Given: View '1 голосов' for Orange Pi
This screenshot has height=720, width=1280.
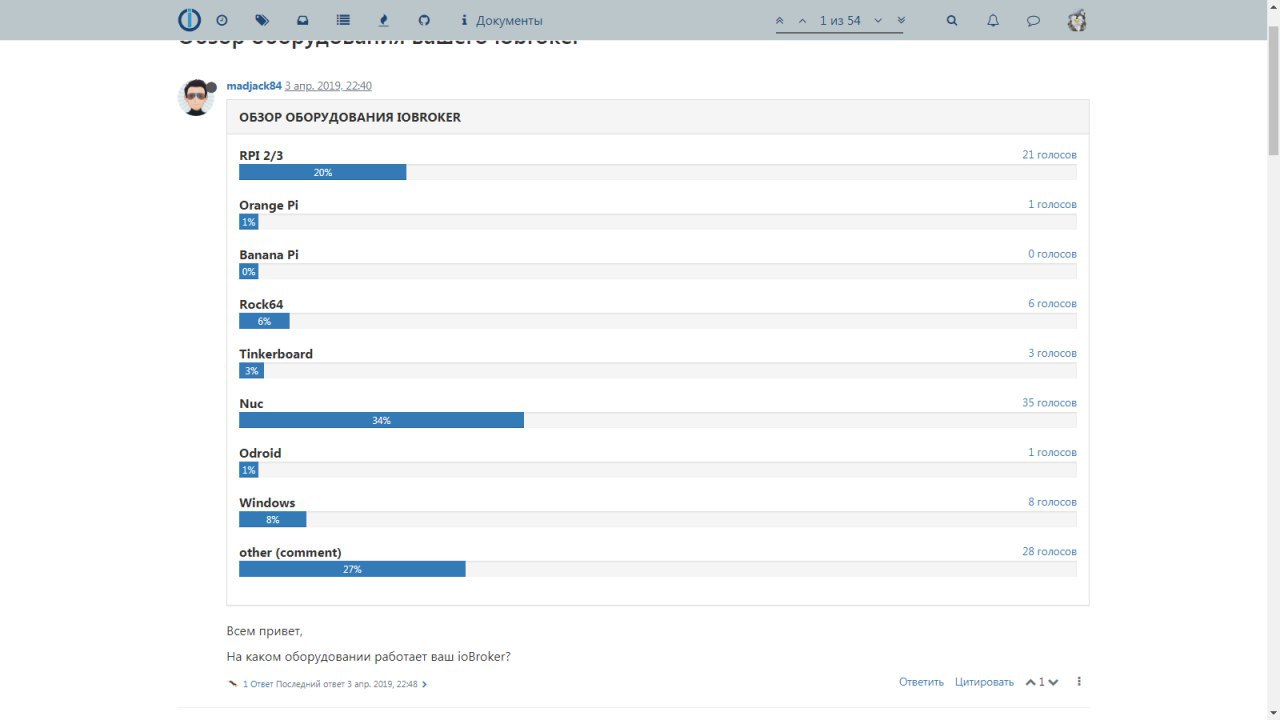Looking at the screenshot, I should [x=1052, y=204].
